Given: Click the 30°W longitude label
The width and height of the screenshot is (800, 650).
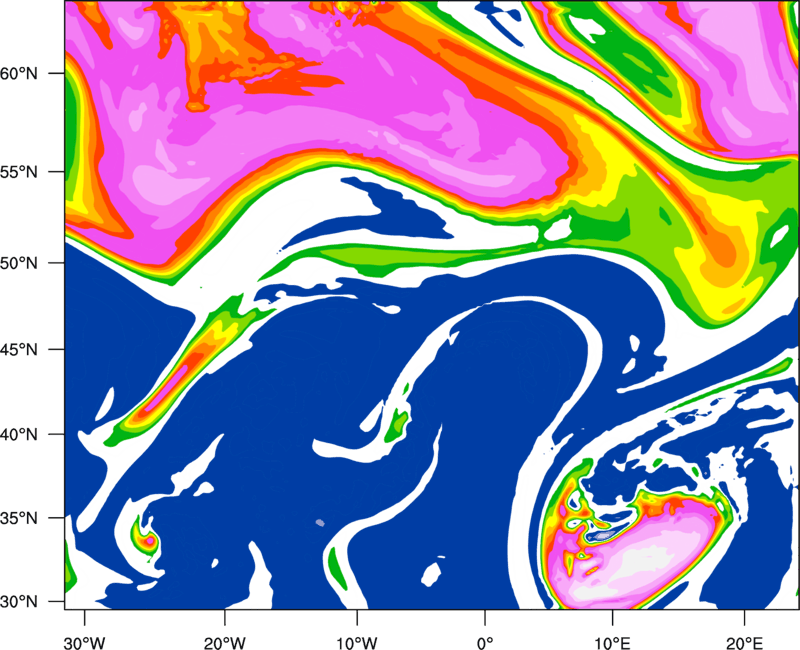Looking at the screenshot, I should click(x=84, y=643).
